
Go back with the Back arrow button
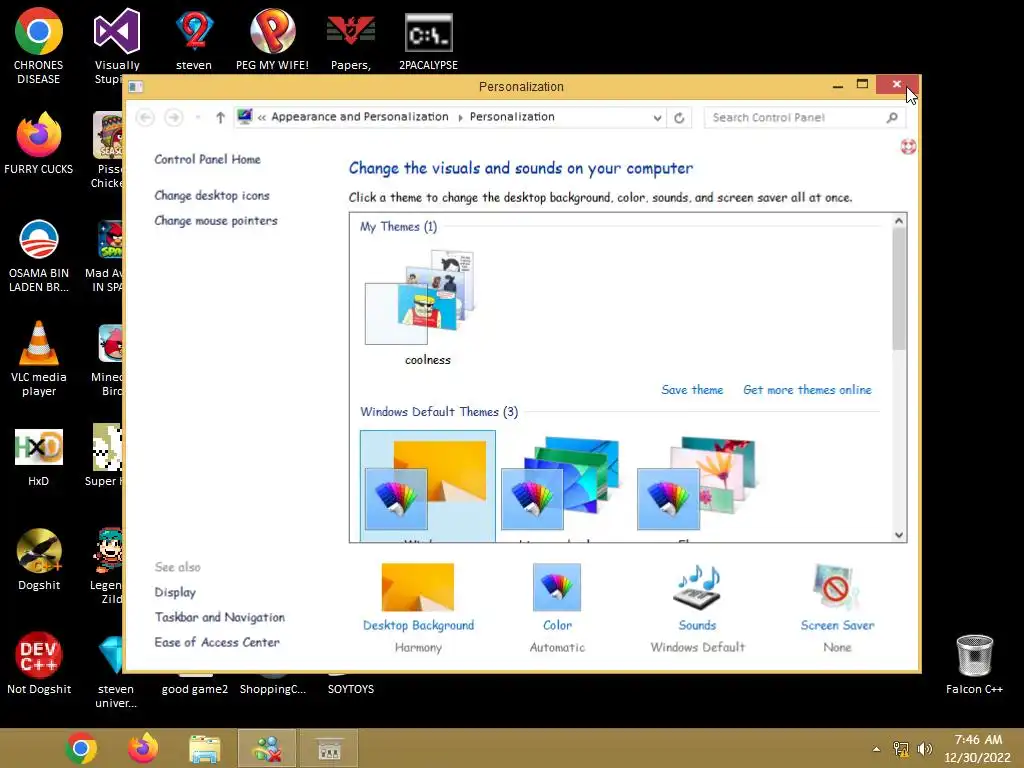click(146, 118)
